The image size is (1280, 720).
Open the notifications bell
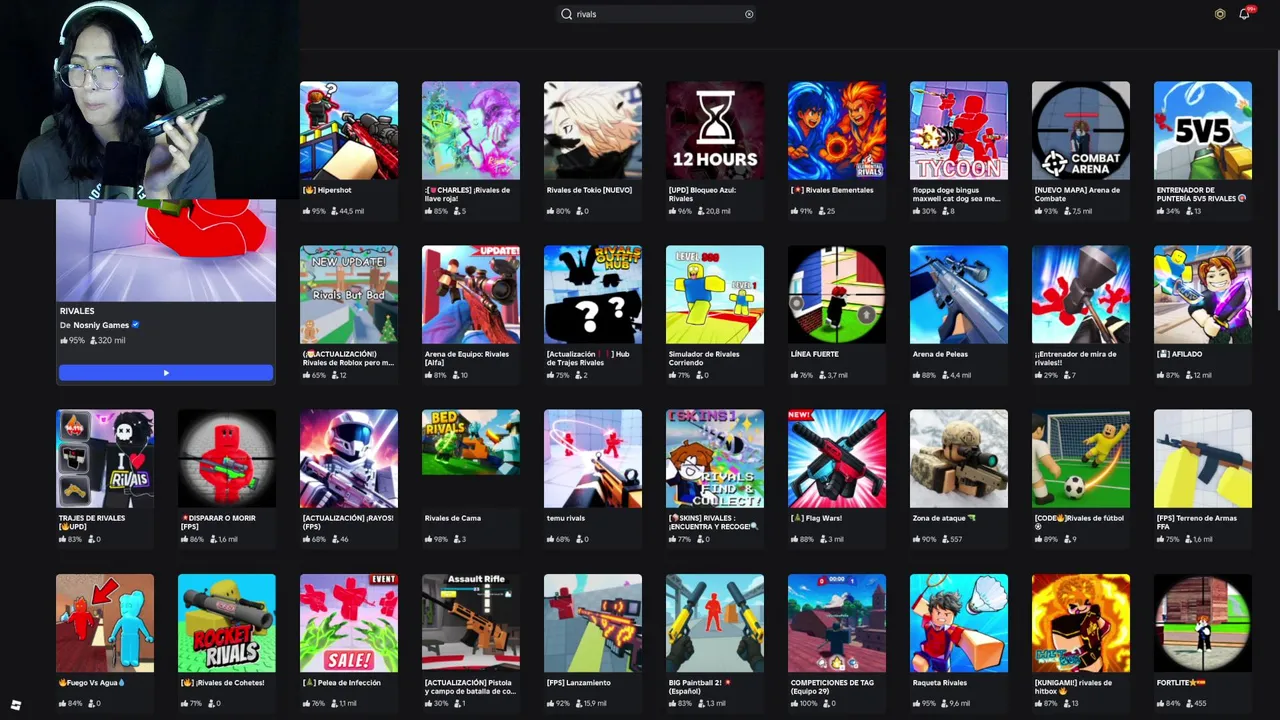(x=1244, y=14)
